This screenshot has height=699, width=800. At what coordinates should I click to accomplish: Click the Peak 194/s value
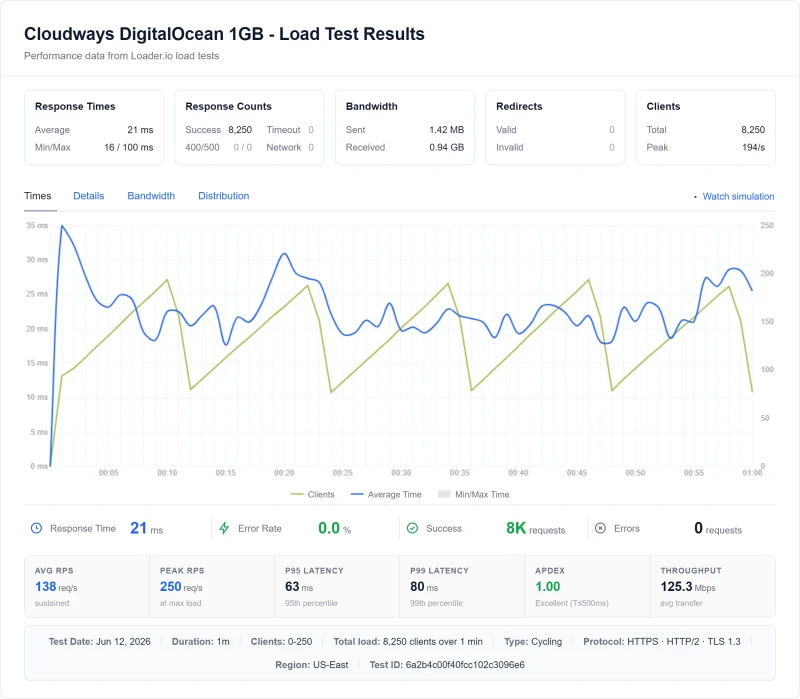click(x=754, y=147)
